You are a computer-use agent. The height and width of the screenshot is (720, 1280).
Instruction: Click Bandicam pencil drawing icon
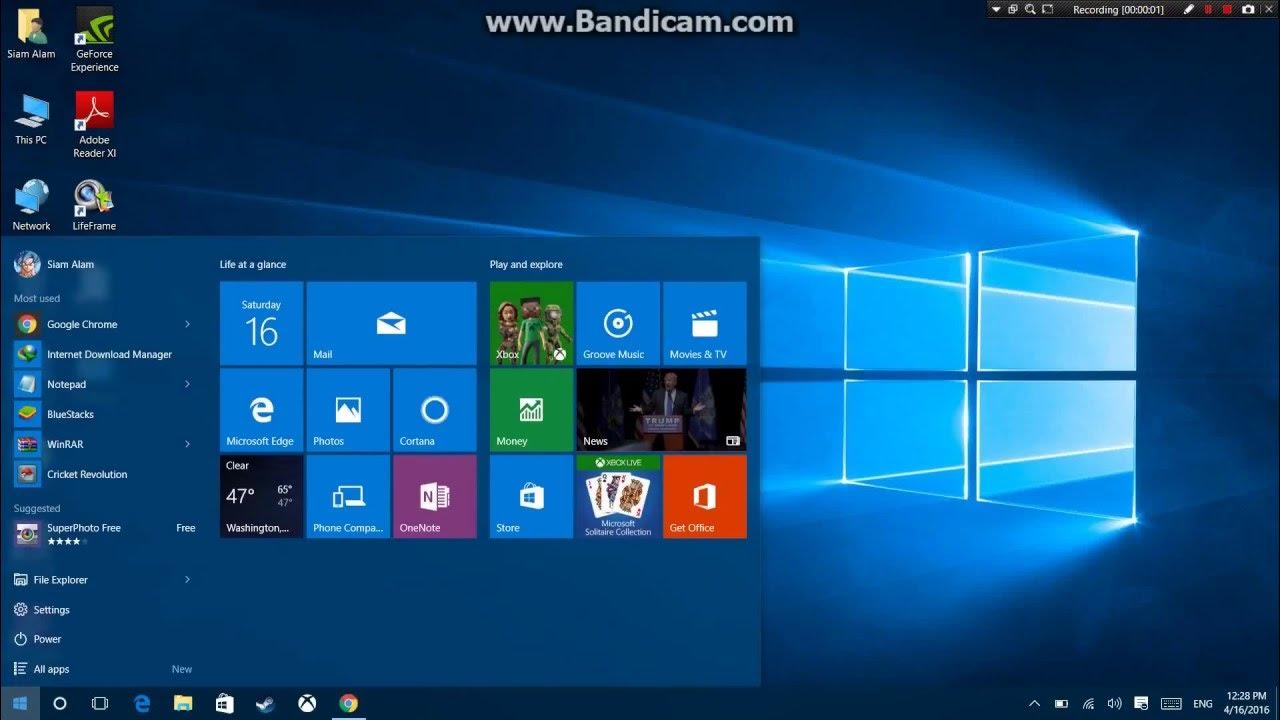[1189, 9]
